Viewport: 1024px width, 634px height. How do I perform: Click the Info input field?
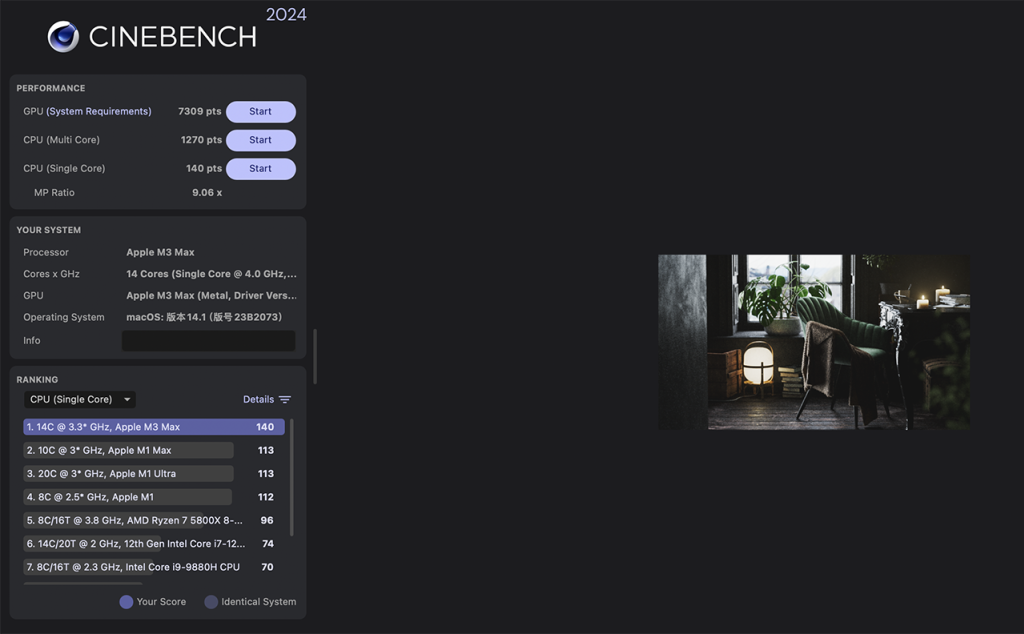coord(208,341)
